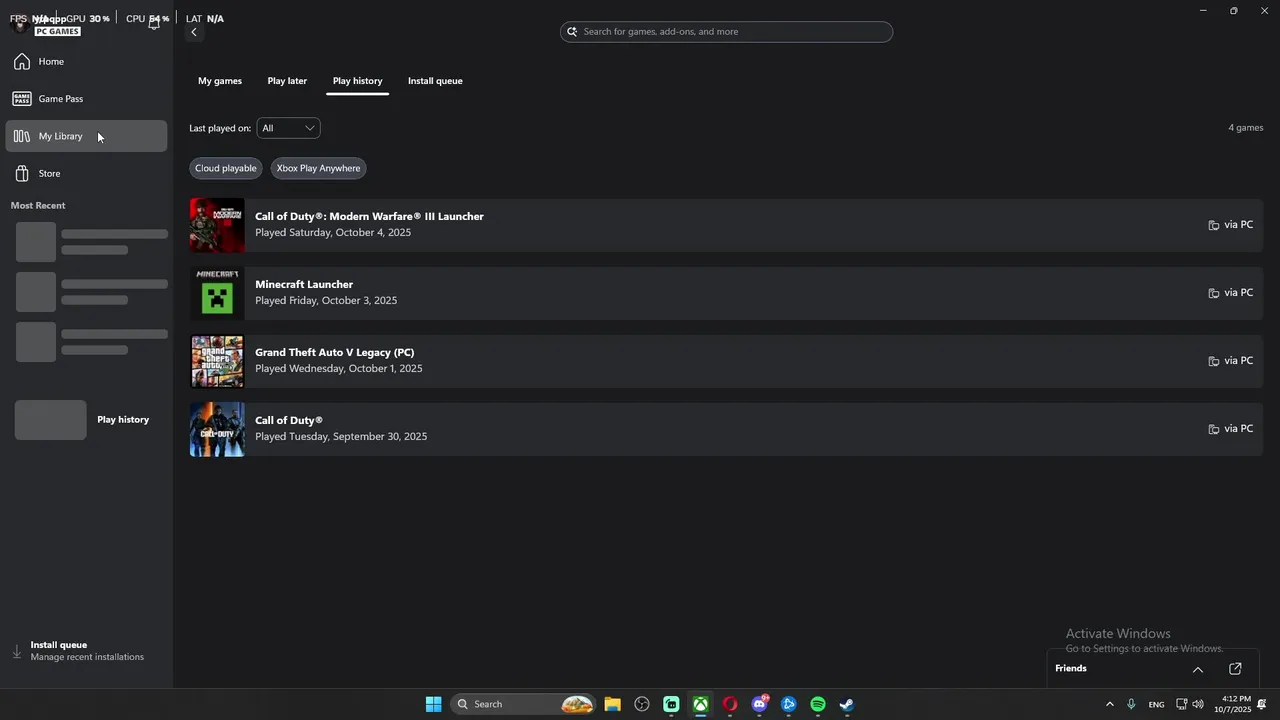Screen dimensions: 1280x720
Task: Click the Call of Duty®: Modern Warfare® III Launcher title
Action: click(369, 216)
